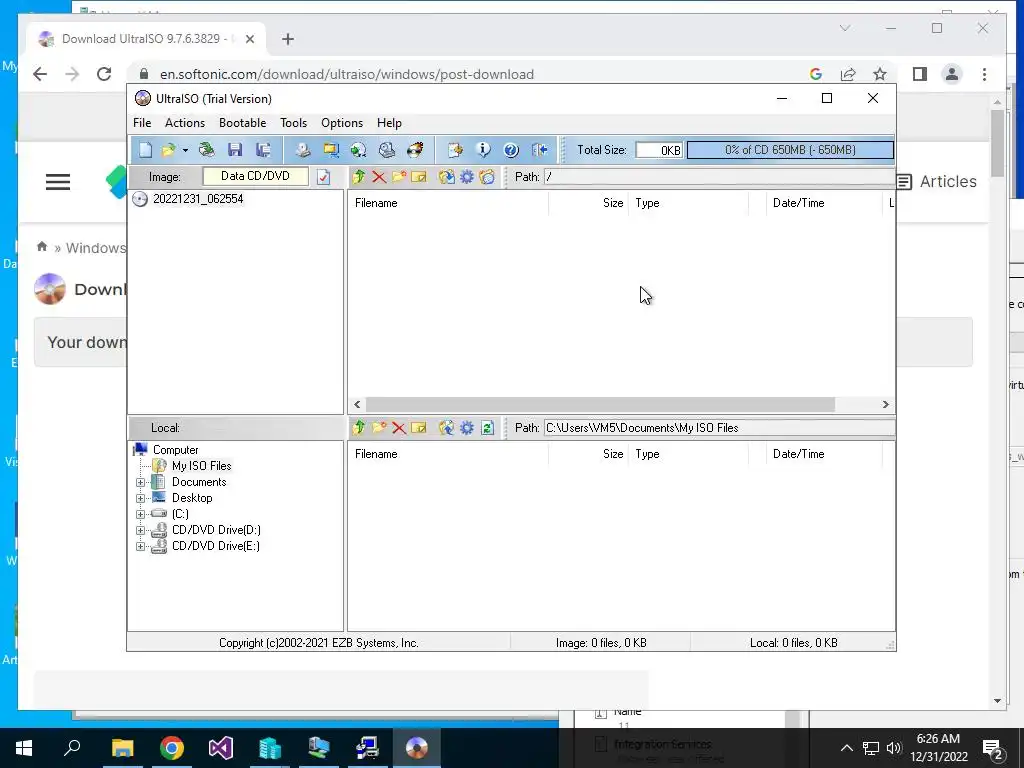Expand the (C:) drive tree node
The image size is (1024, 768).
[x=140, y=515]
